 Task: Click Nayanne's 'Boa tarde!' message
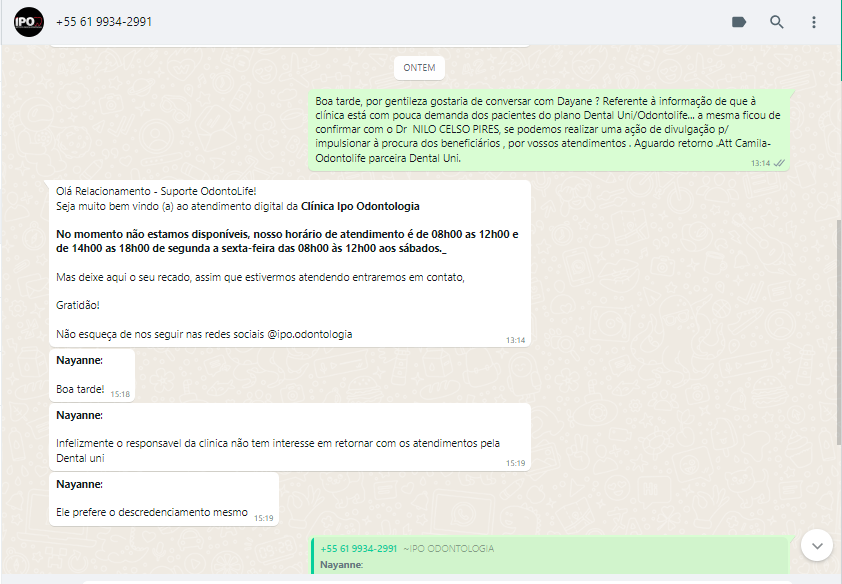(92, 375)
